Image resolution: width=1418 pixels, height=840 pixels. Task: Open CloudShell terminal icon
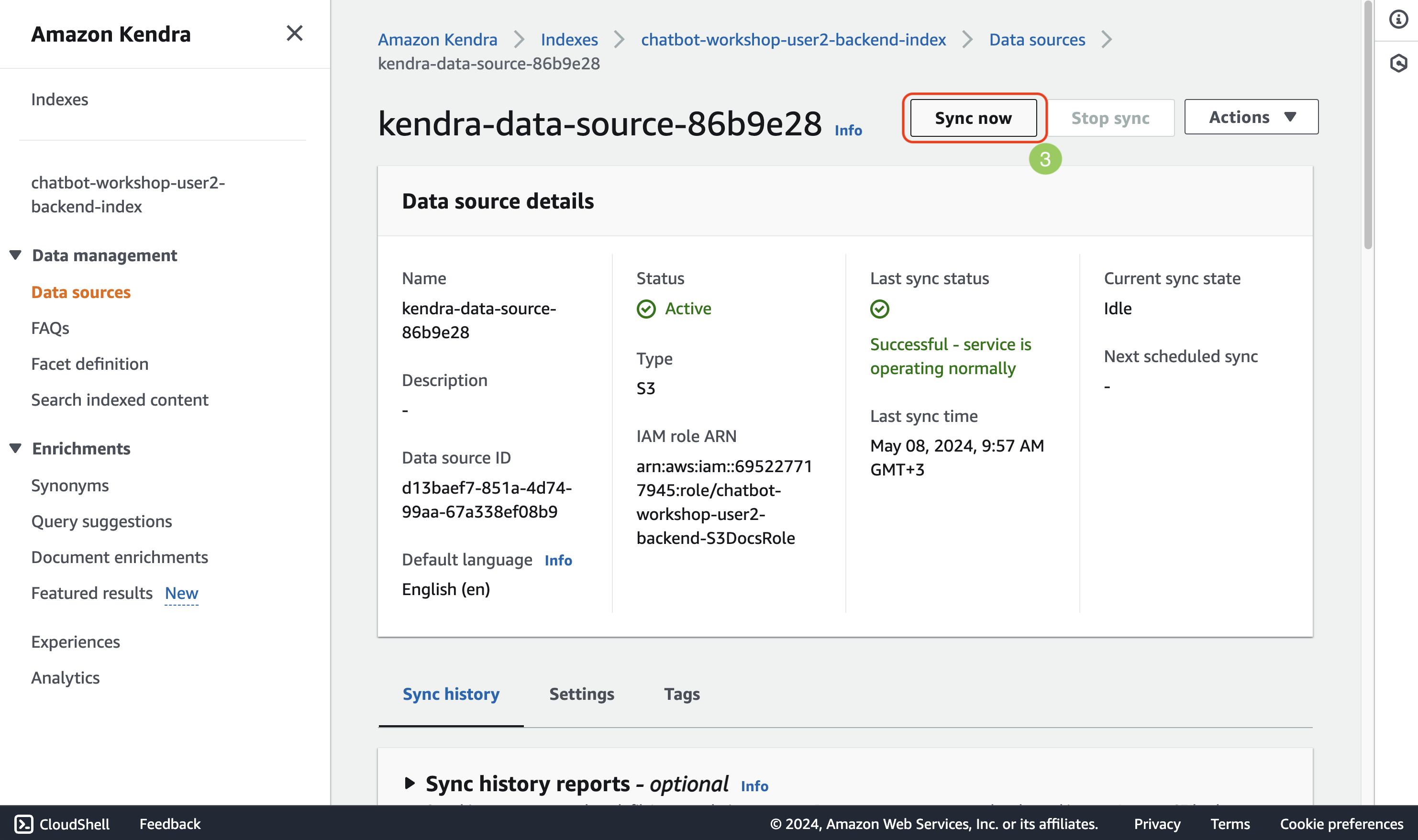click(24, 824)
